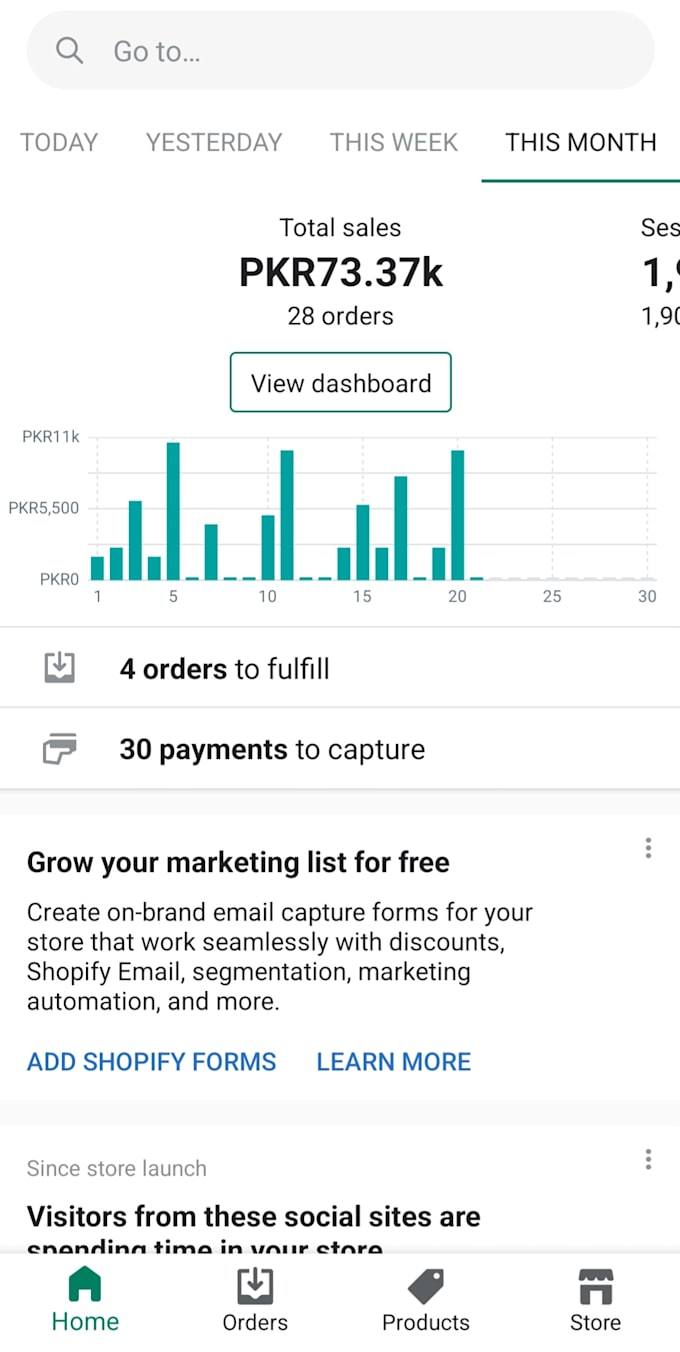Switch to the YESTERDAY tab
Screen dimensions: 680x1352
pyautogui.click(x=213, y=142)
